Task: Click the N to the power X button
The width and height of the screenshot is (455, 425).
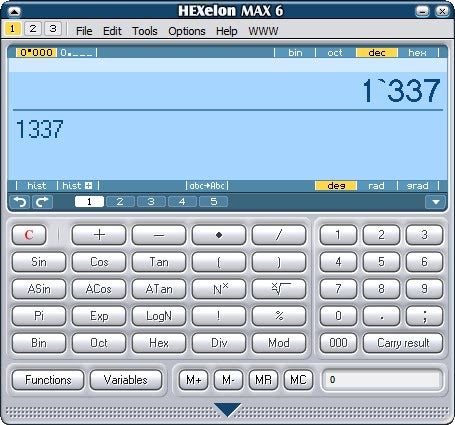Action: click(x=219, y=289)
